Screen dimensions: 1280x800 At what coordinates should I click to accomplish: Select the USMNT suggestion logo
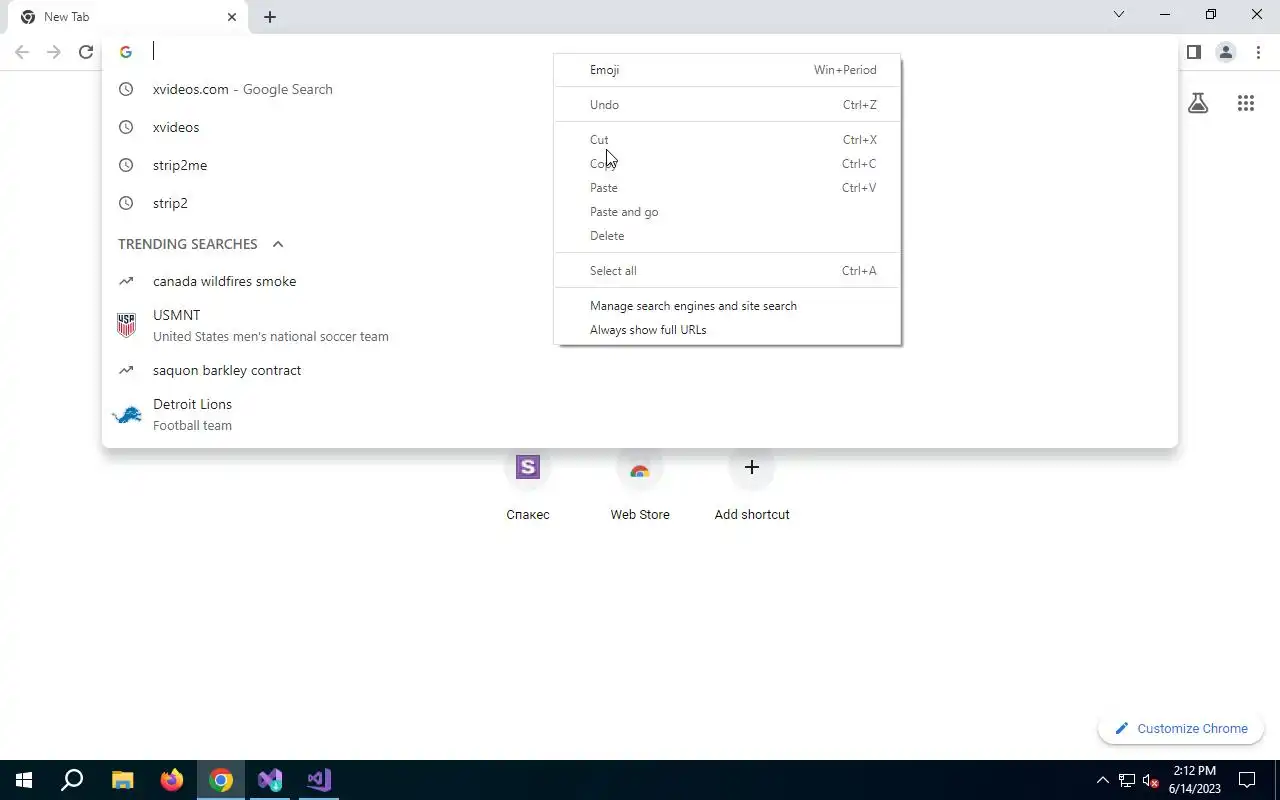pyautogui.click(x=127, y=325)
